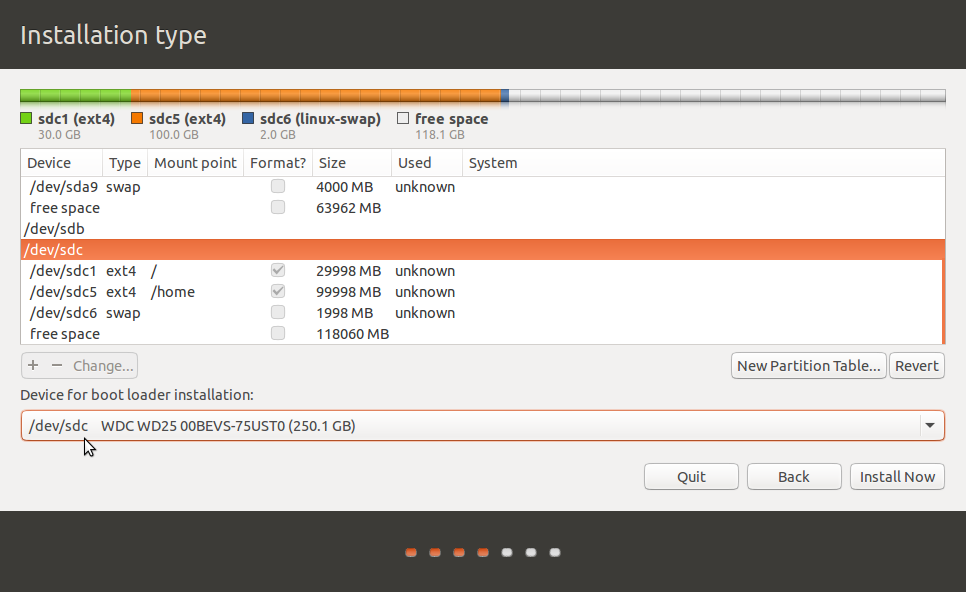
Task: Toggle Format checkbox for /dev/sdc6 swap
Action: [277, 312]
